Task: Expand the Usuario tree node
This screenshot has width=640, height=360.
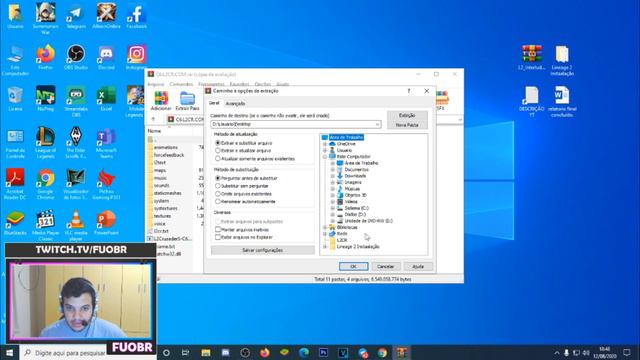Action: pos(325,150)
